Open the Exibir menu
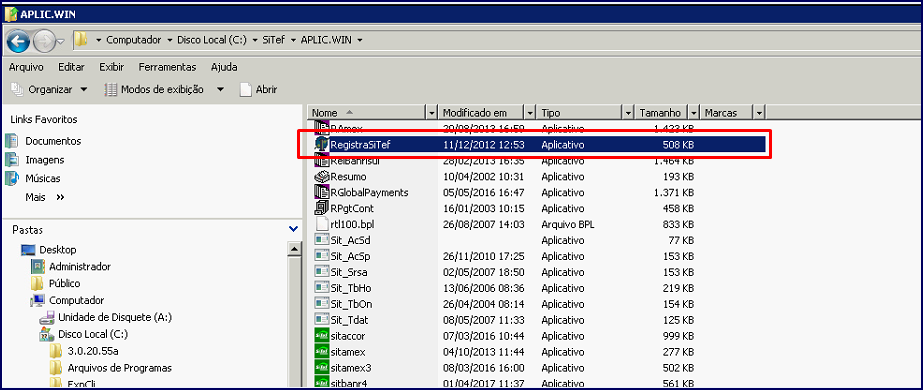This screenshot has width=923, height=390. 111,67
